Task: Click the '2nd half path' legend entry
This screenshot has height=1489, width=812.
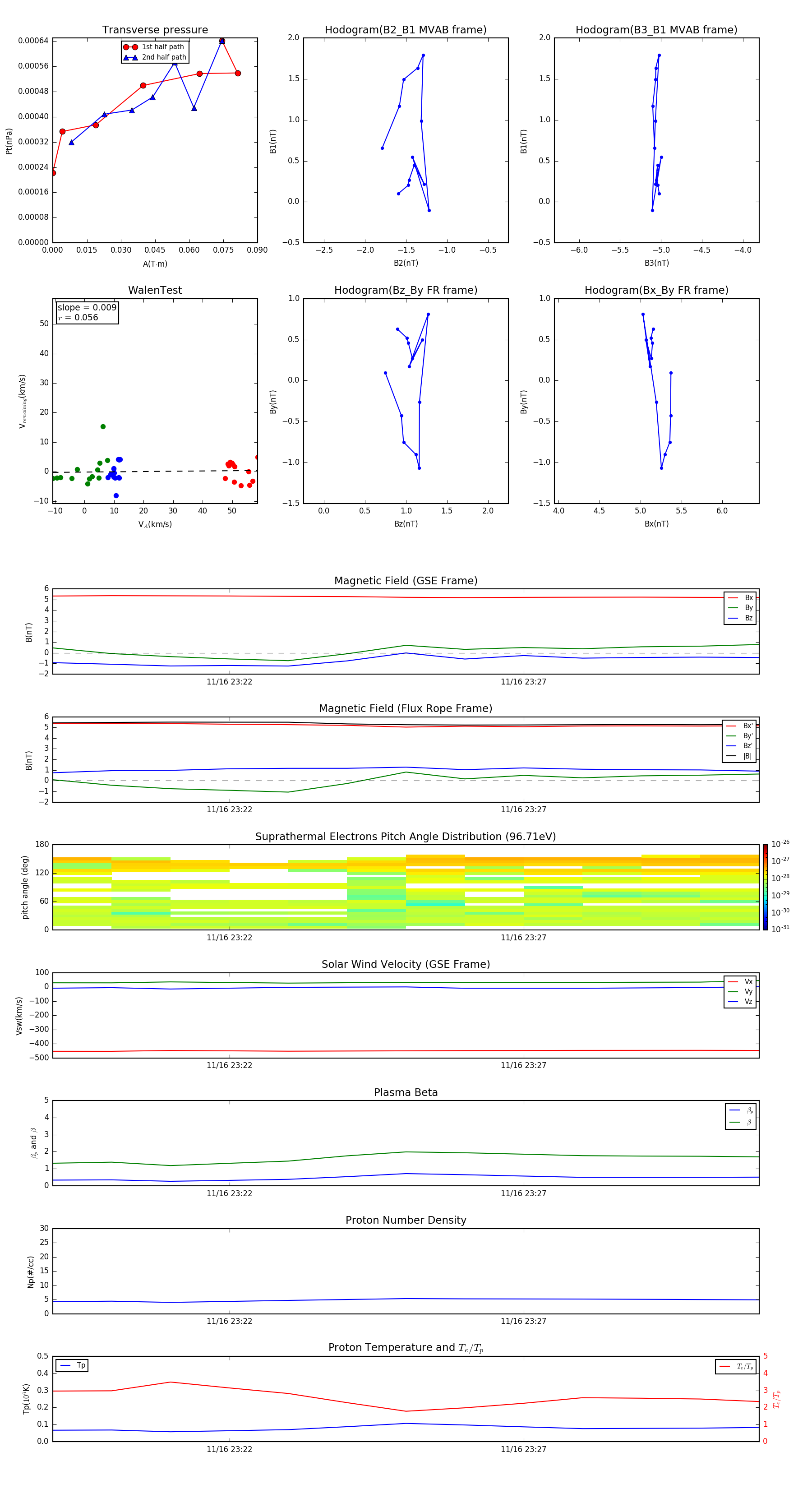Action: pos(154,57)
